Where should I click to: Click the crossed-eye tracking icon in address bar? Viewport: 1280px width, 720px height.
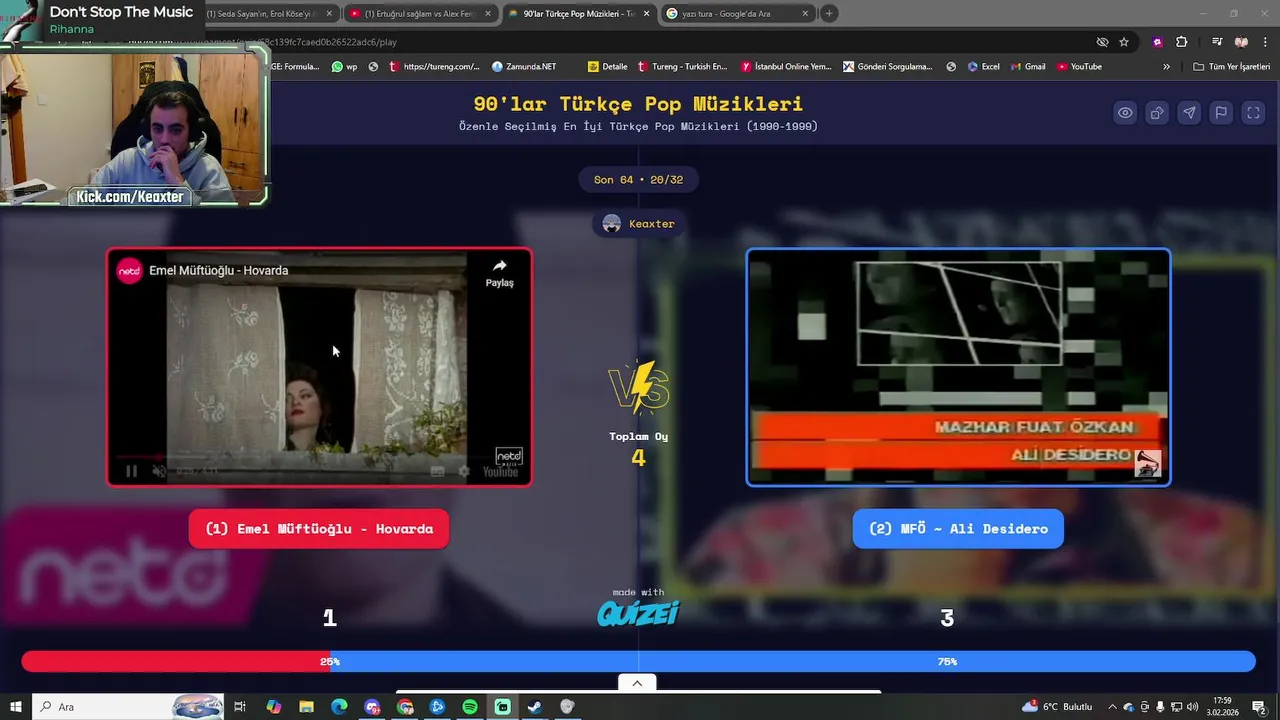point(1102,42)
